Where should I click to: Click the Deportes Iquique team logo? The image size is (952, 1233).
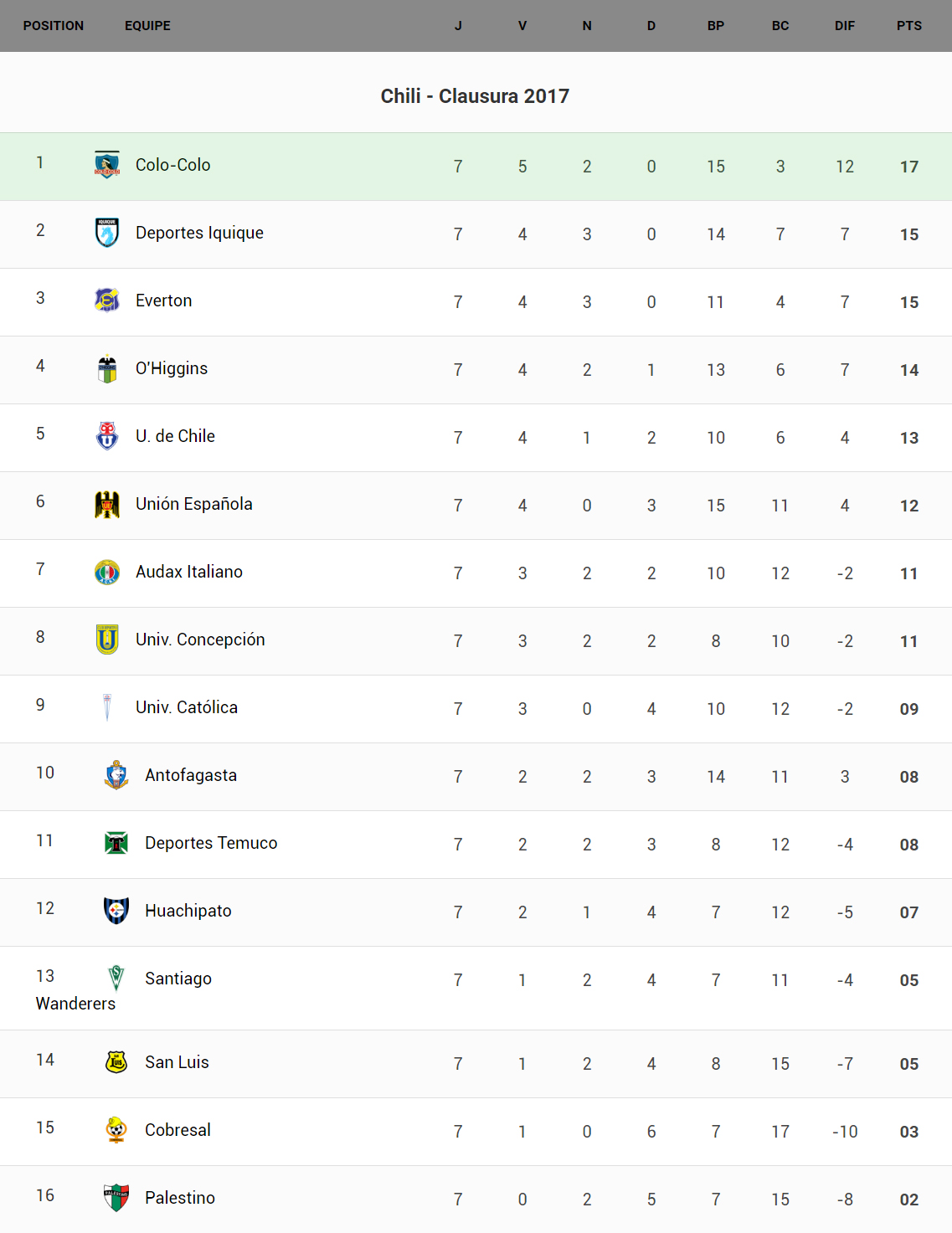pyautogui.click(x=107, y=233)
